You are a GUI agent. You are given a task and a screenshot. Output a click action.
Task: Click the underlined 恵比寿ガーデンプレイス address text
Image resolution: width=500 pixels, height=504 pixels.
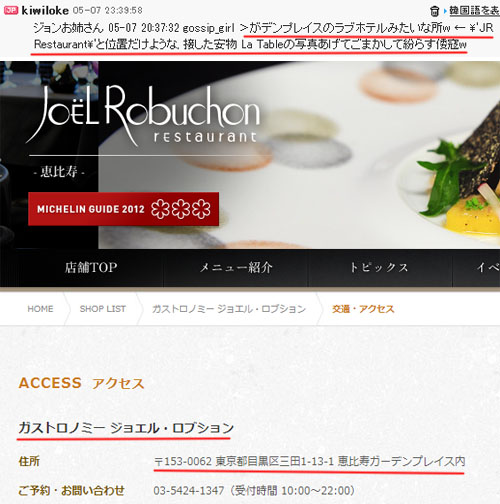tap(401, 461)
